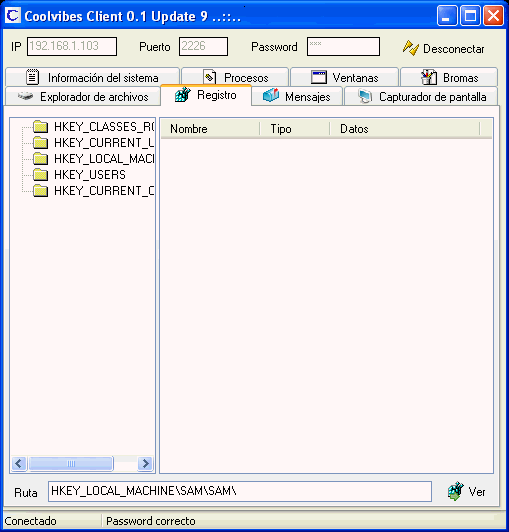Switch to Explorador de archivos tab
The width and height of the screenshot is (509, 532).
[x=83, y=96]
